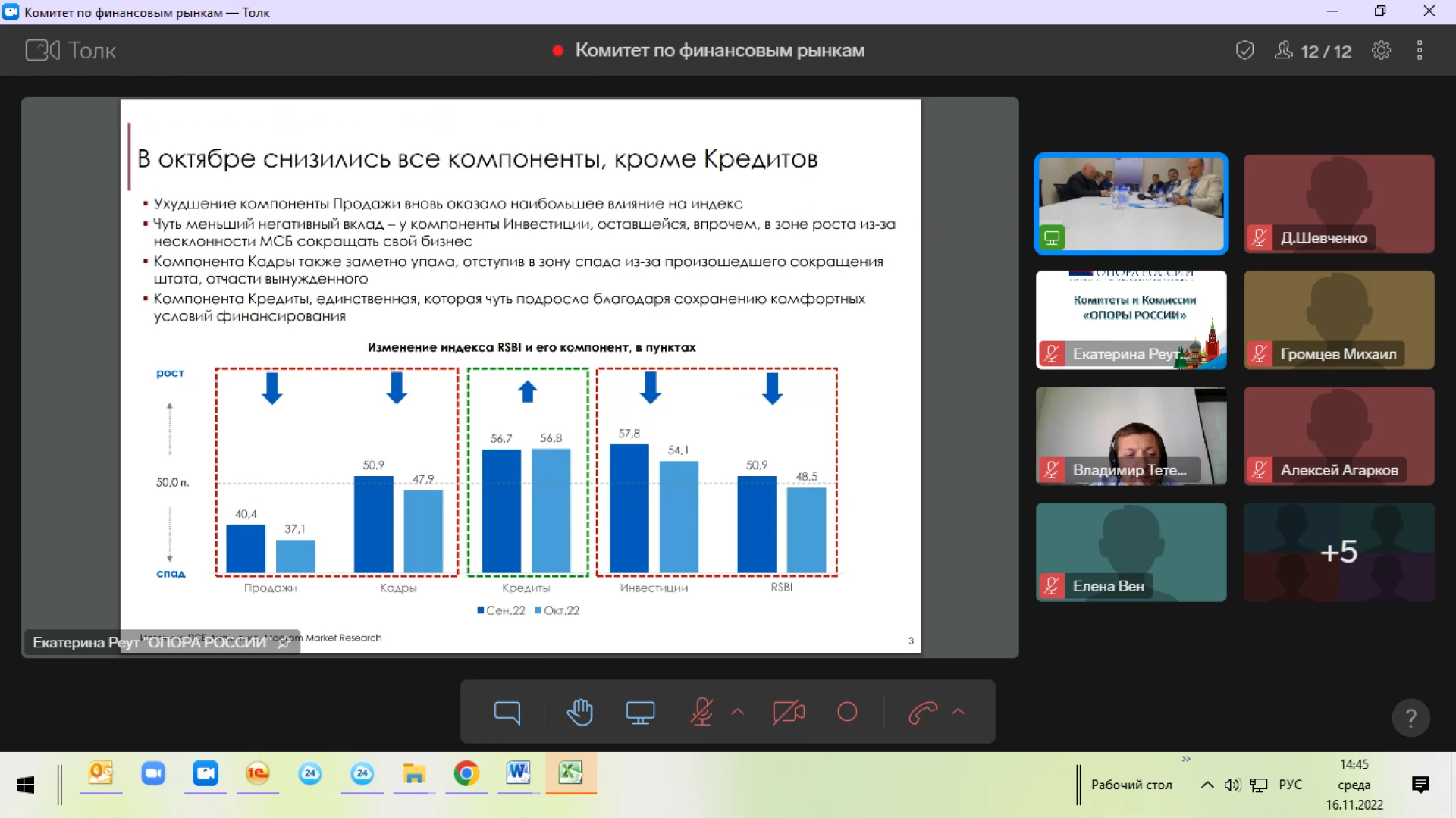1456x818 pixels.
Task: Select Громцев Михаил participant tile
Action: click(x=1338, y=320)
